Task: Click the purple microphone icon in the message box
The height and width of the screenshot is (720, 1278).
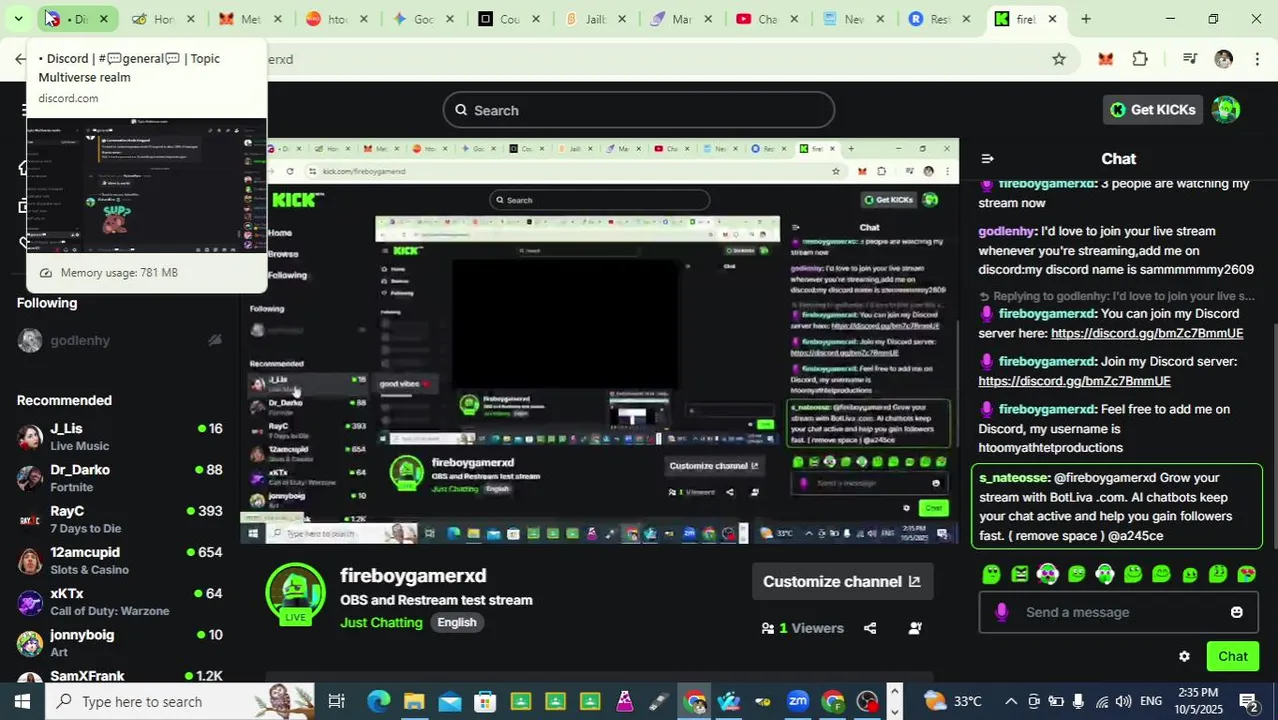Action: [1001, 612]
